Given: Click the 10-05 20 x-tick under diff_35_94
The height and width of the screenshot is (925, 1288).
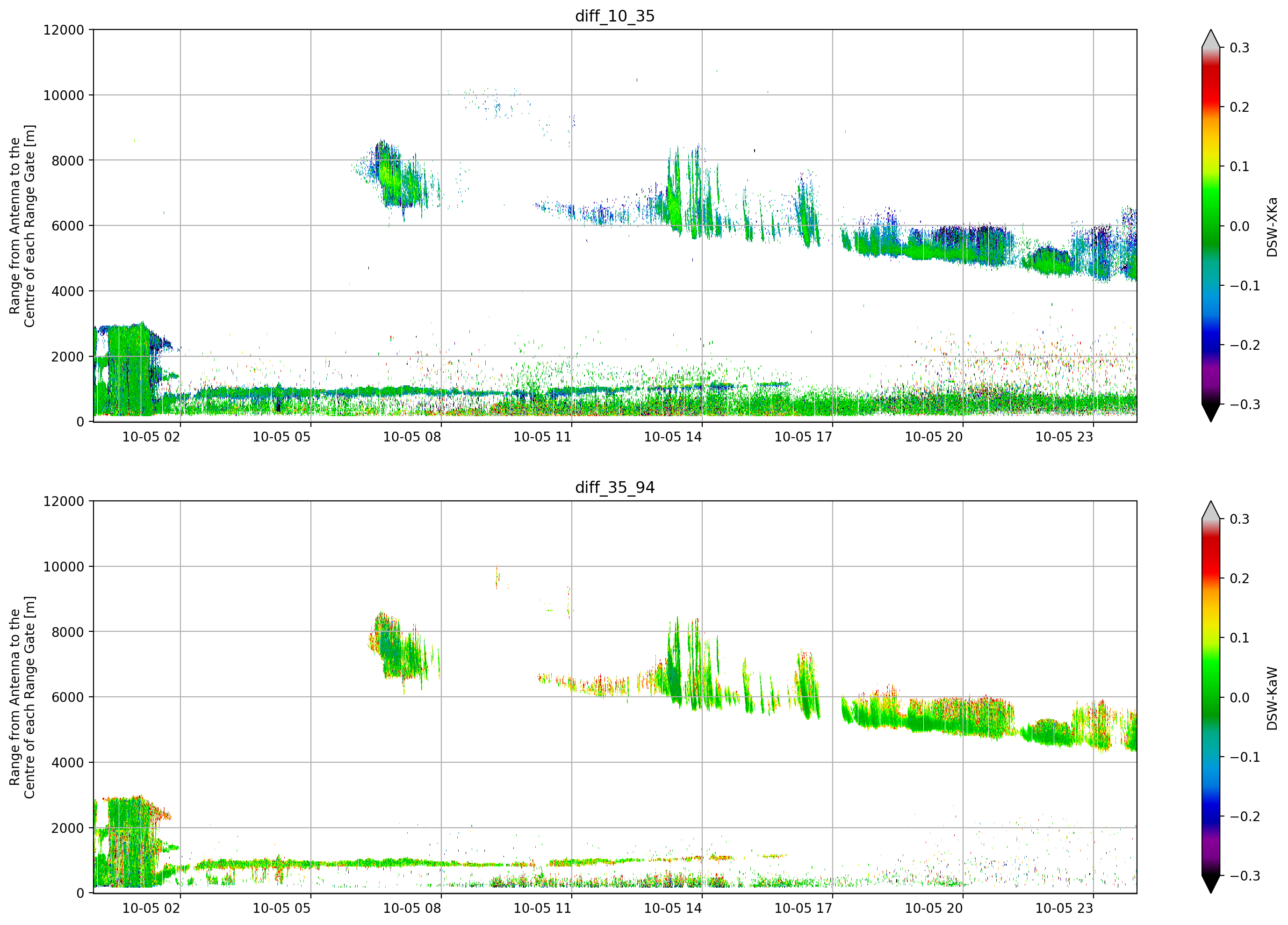Looking at the screenshot, I should coord(934,909).
